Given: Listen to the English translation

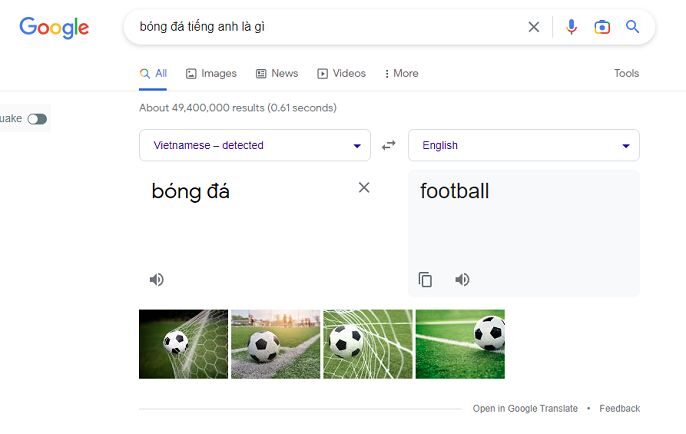Looking at the screenshot, I should (x=462, y=280).
